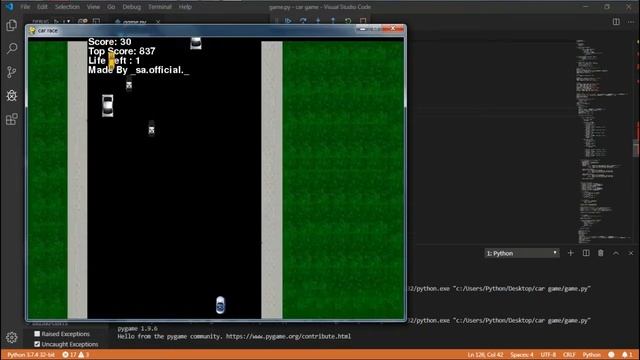This screenshot has width=640, height=360.
Task: Click the editor minimap
Action: coord(604,141)
